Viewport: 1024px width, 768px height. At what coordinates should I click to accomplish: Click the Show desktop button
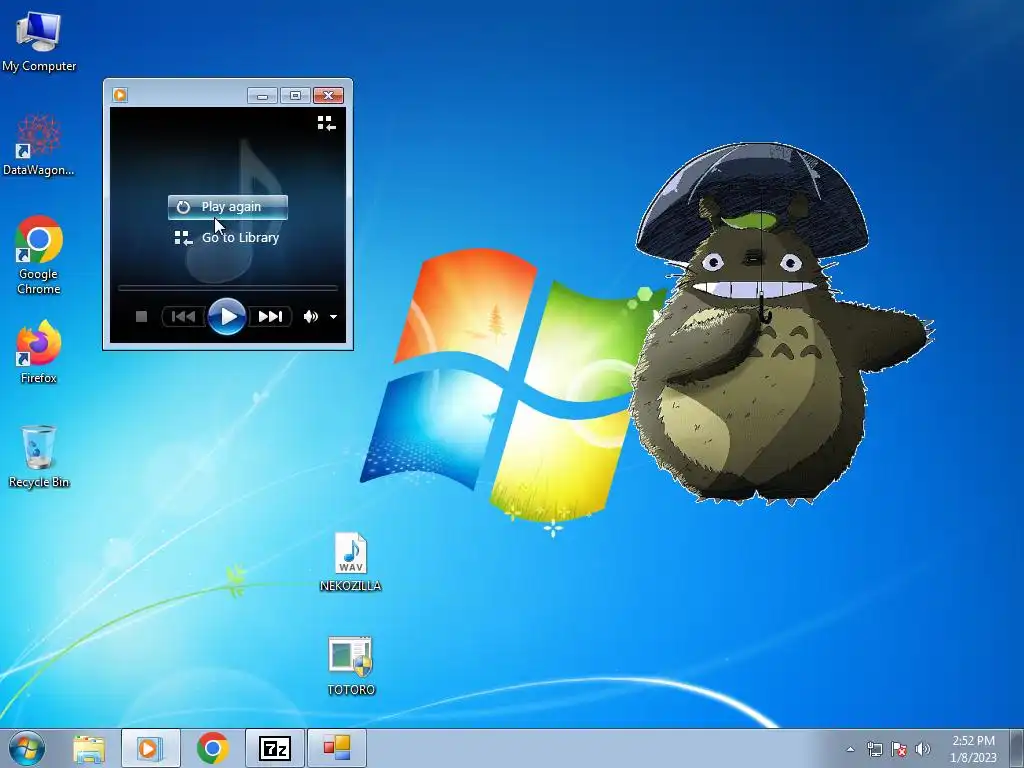pyautogui.click(x=1016, y=748)
